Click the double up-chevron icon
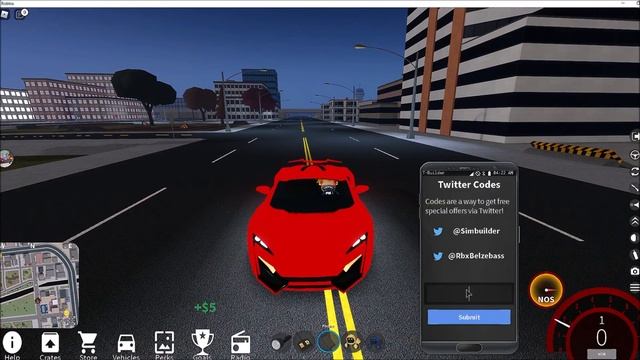Screen dimensions: 640x360 point(635,221)
